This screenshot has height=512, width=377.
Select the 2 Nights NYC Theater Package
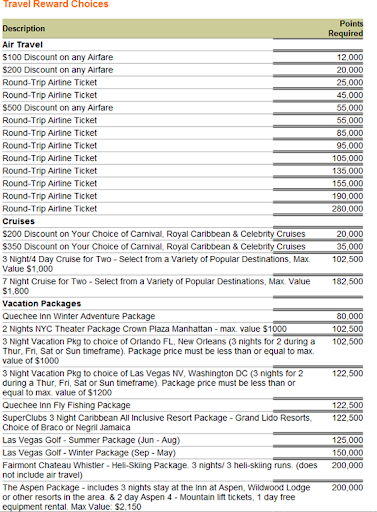pyautogui.click(x=144, y=329)
